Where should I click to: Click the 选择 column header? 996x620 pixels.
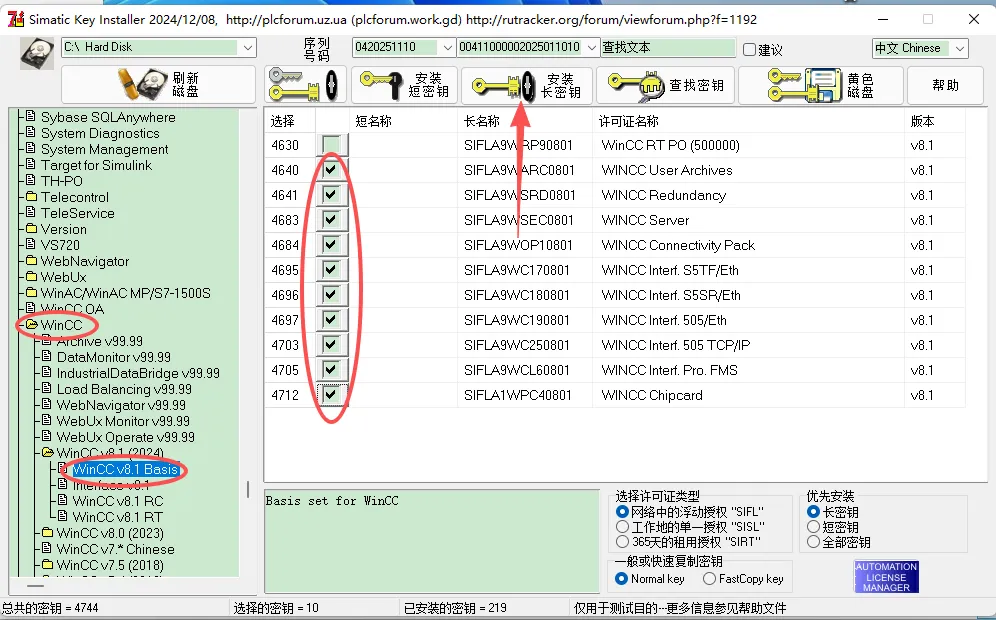pyautogui.click(x=290, y=121)
